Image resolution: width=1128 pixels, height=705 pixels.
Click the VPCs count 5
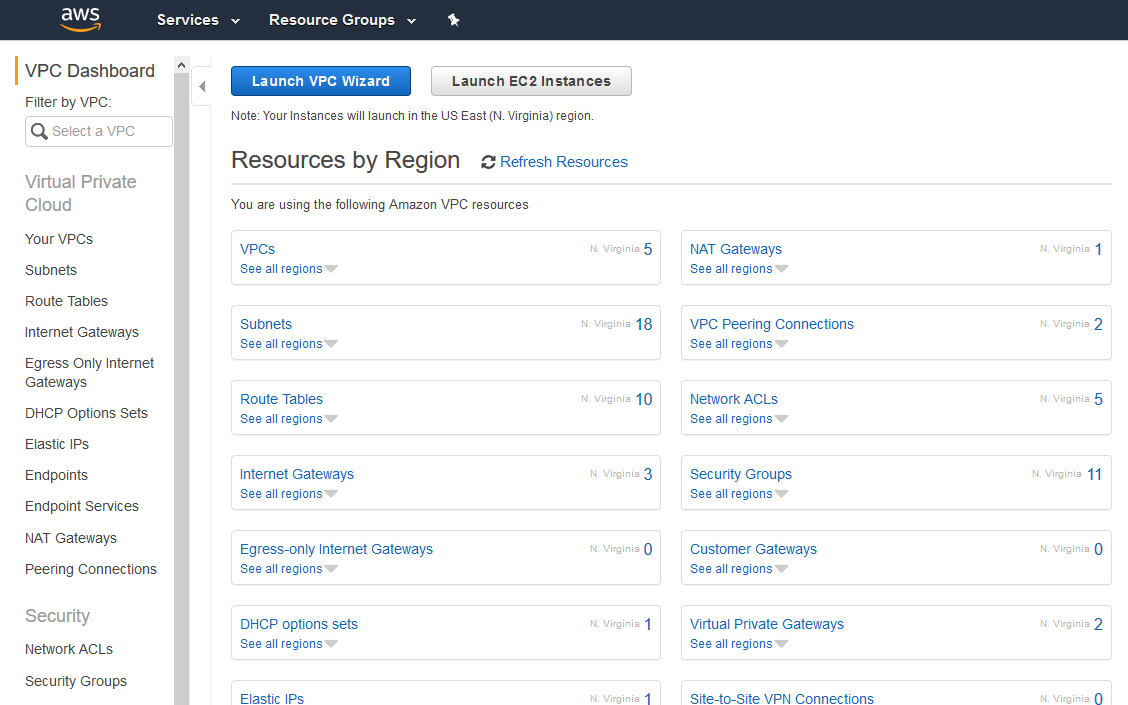coord(648,250)
